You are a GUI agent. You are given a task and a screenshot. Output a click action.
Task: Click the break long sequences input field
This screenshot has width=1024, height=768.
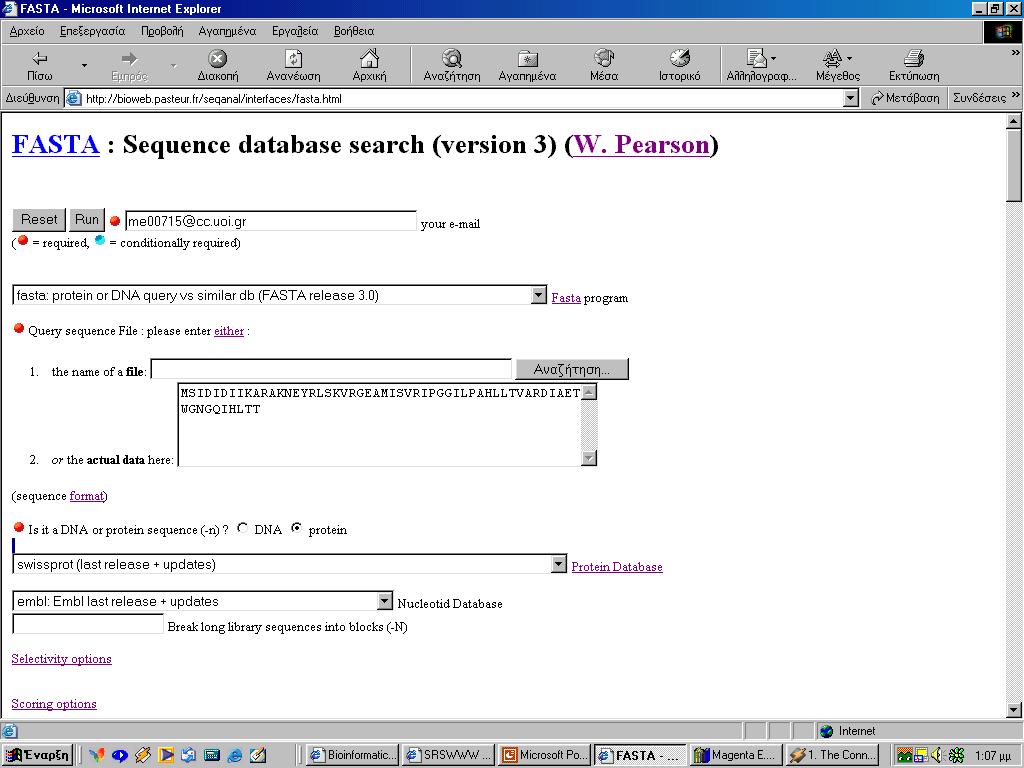click(x=88, y=624)
